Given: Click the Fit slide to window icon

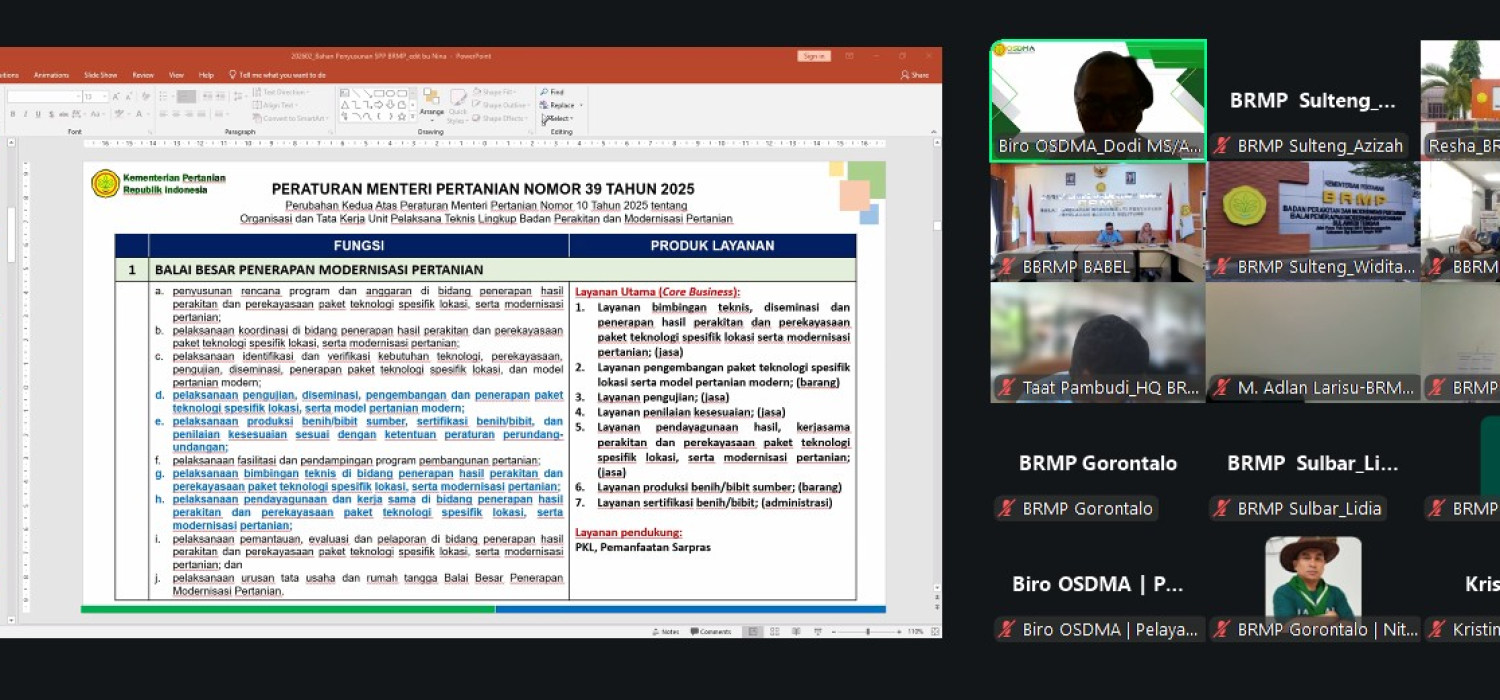Looking at the screenshot, I should tap(933, 632).
